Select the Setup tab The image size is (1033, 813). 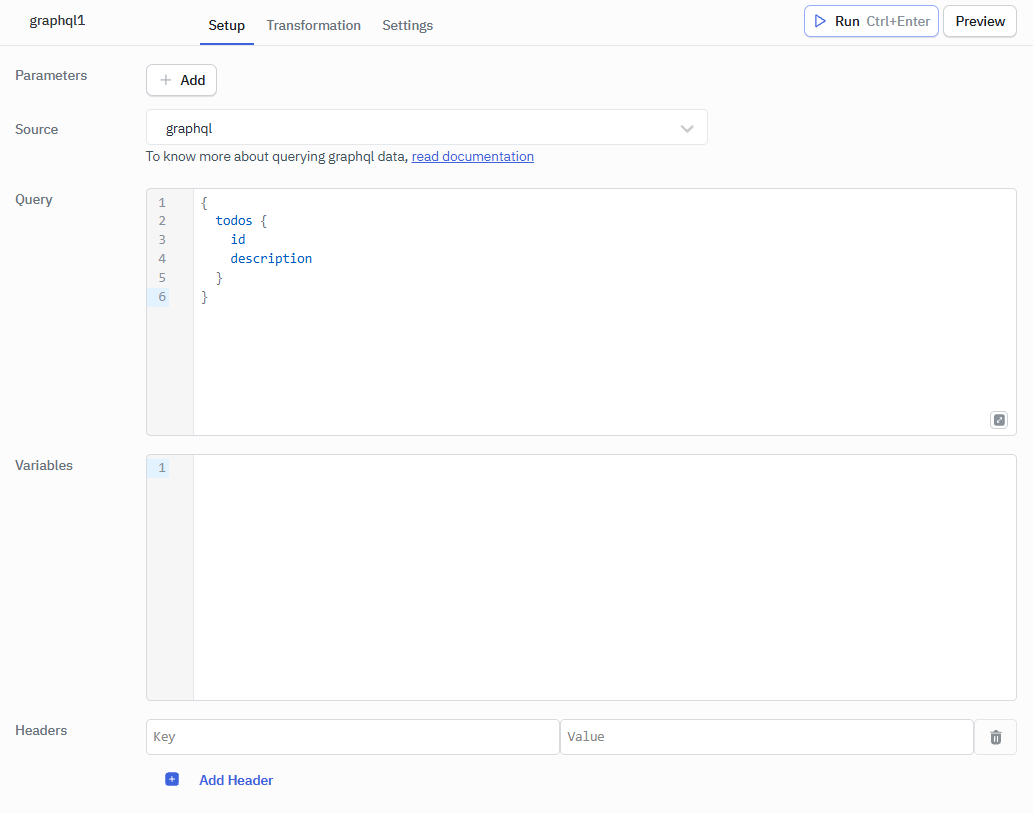pos(226,25)
